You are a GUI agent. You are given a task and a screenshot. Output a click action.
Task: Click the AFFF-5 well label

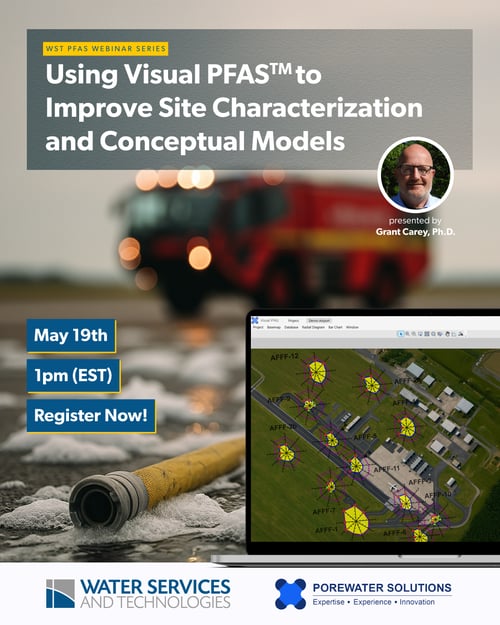pos(365,437)
